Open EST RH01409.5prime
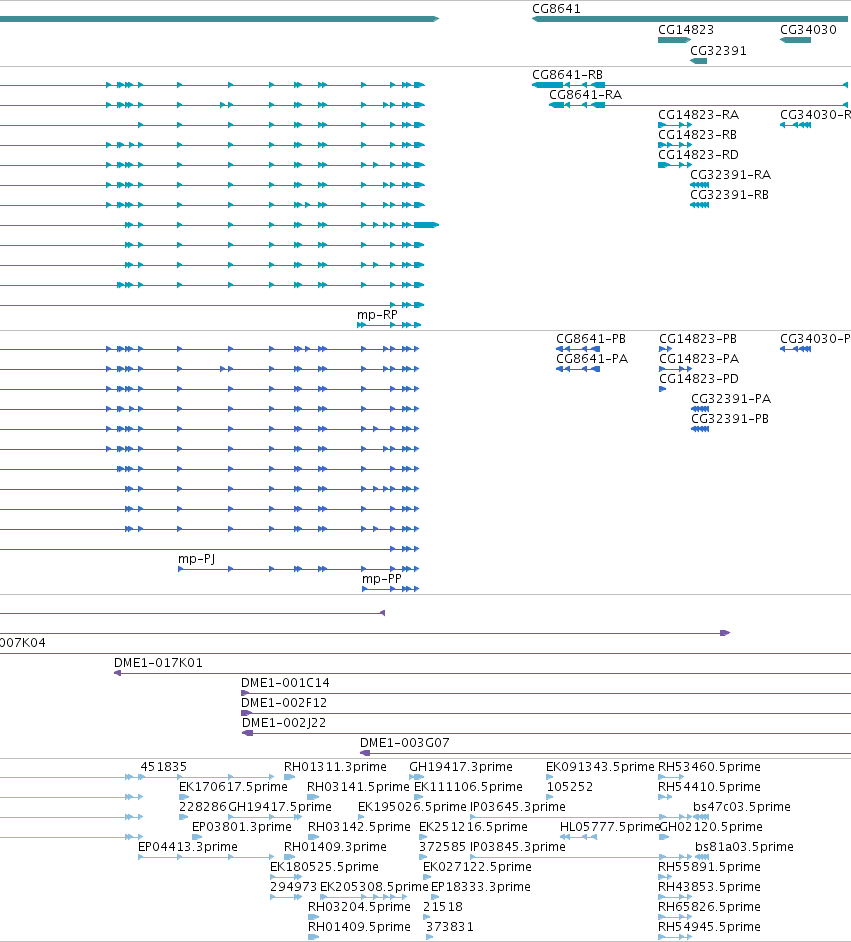Image resolution: width=851 pixels, height=942 pixels. coord(313,937)
